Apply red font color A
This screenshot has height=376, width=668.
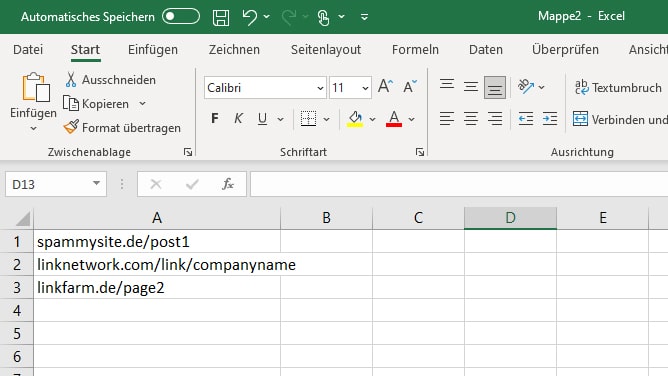pos(394,119)
